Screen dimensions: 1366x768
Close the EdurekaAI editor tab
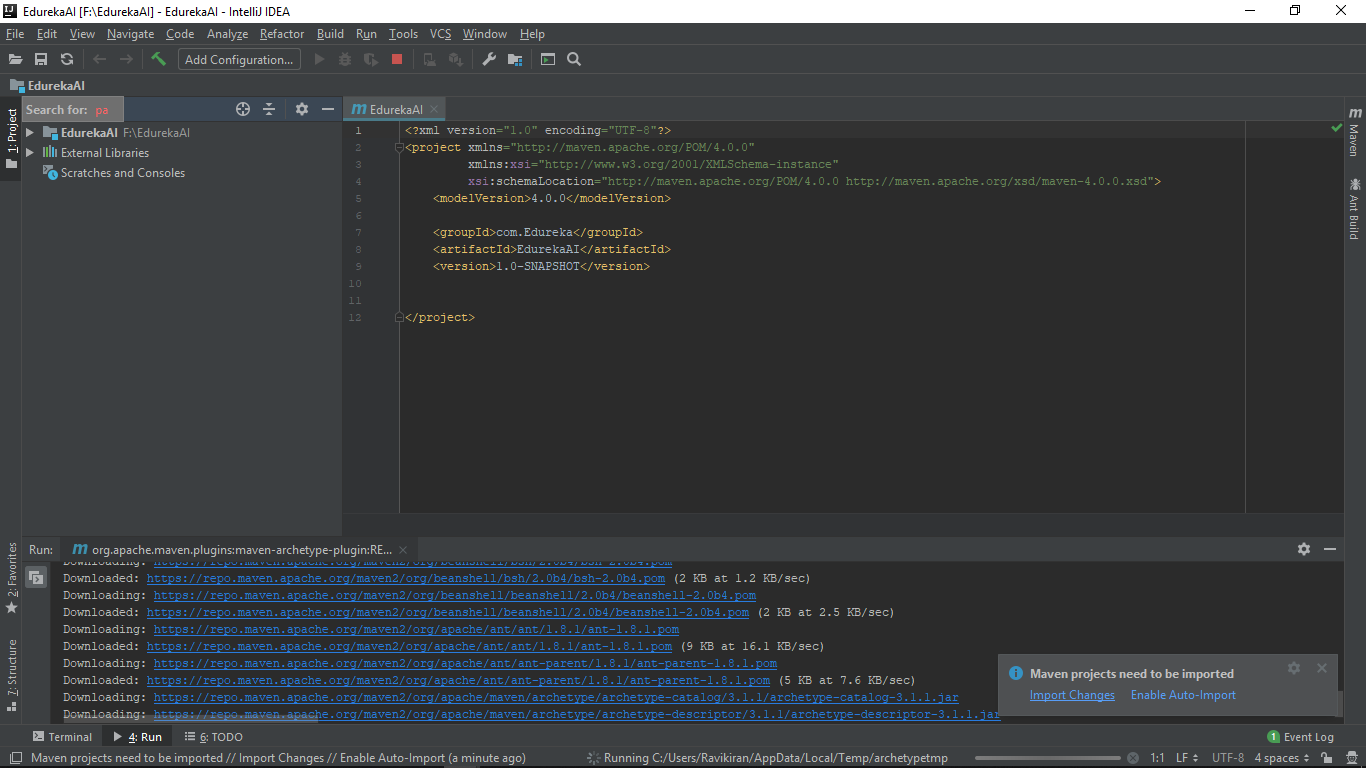coord(435,109)
